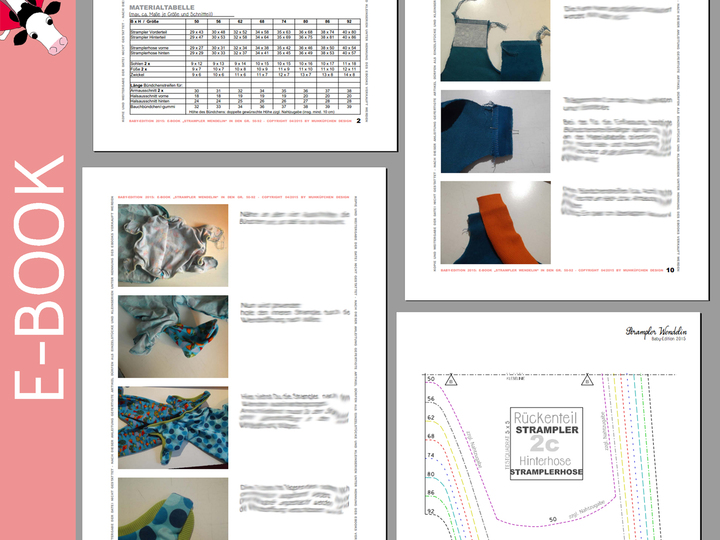
Task: Click the size 50 mark on the pattern
Action: tap(432, 381)
